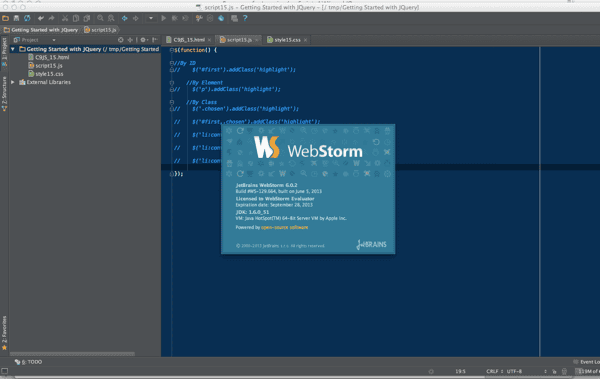600x379 pixels.
Task: Click the Project panel horizontal scrollbar
Action: click(72, 354)
